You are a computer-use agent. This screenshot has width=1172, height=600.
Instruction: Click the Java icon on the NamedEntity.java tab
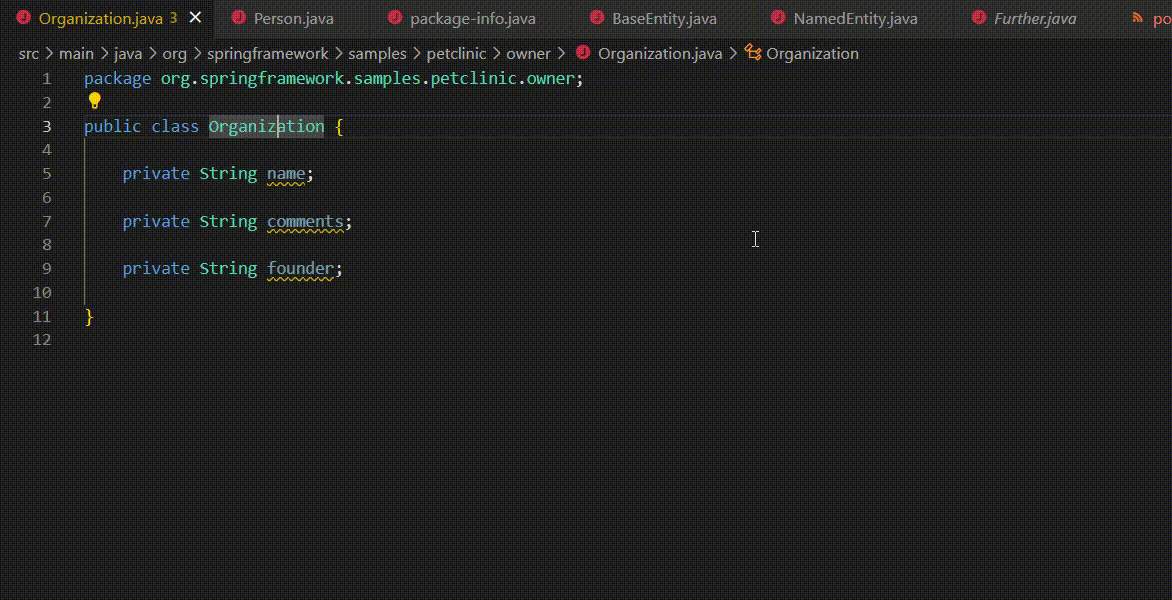click(778, 18)
